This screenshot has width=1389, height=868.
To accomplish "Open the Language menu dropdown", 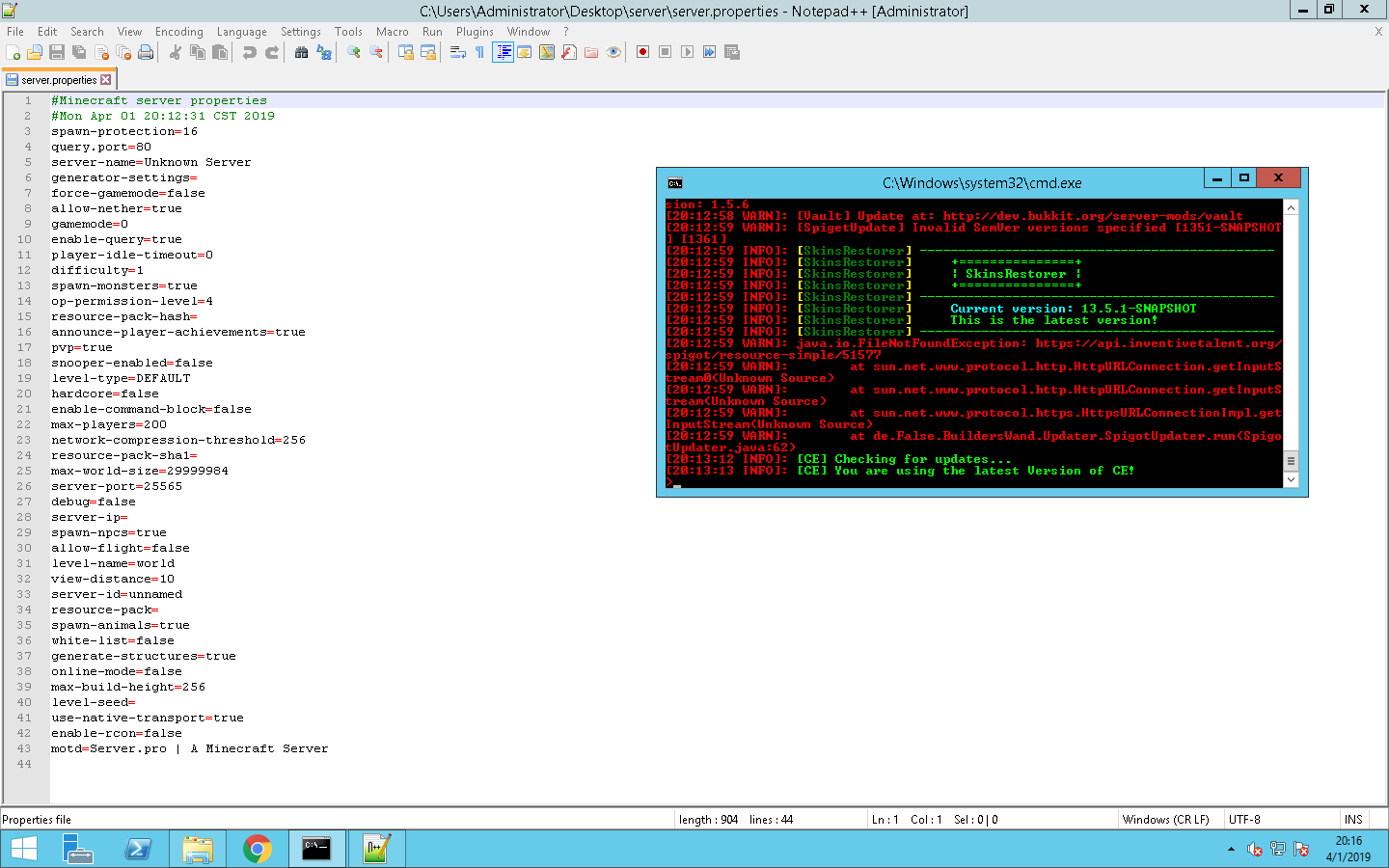I will tap(241, 32).
